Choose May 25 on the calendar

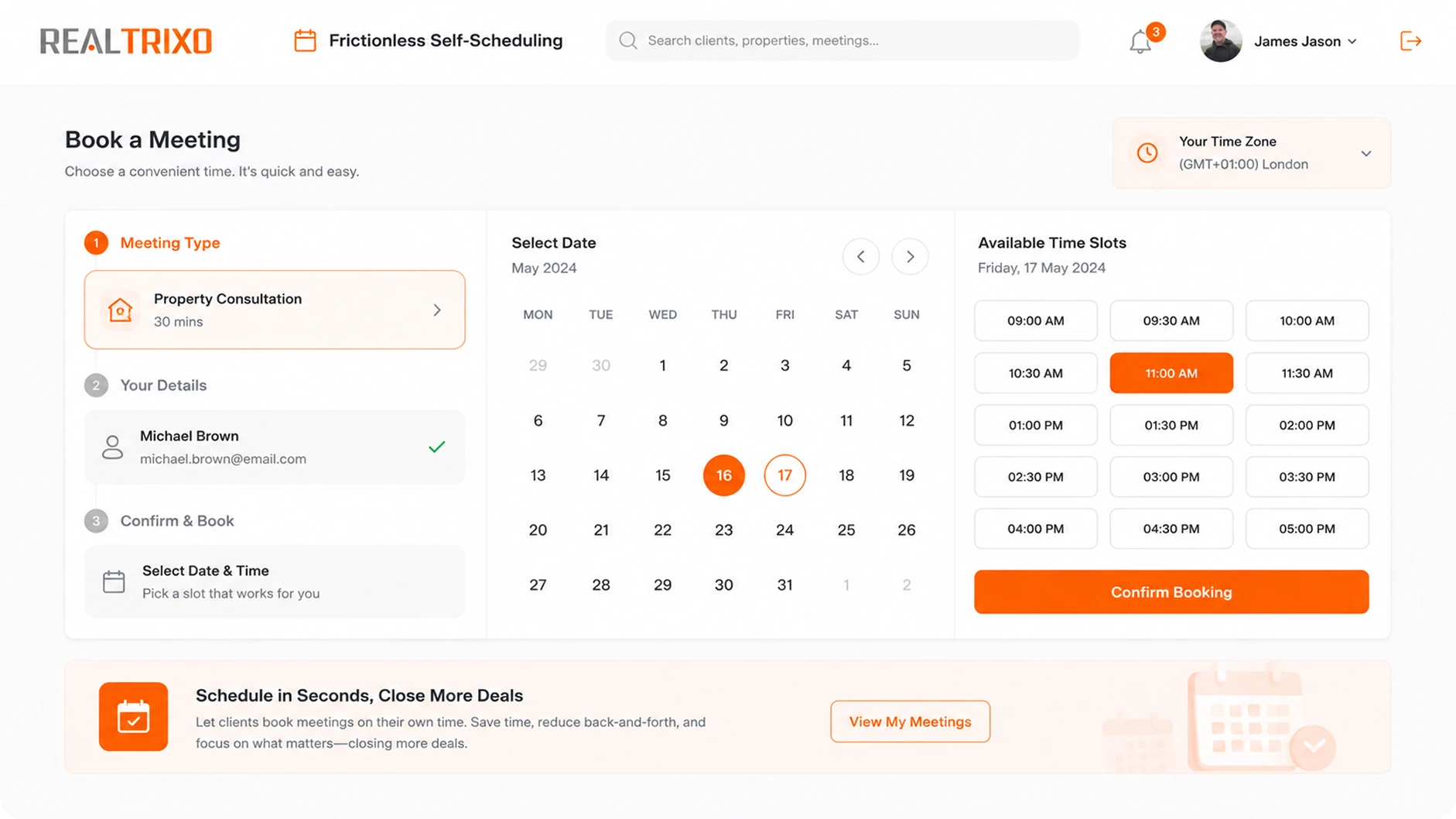click(x=846, y=530)
